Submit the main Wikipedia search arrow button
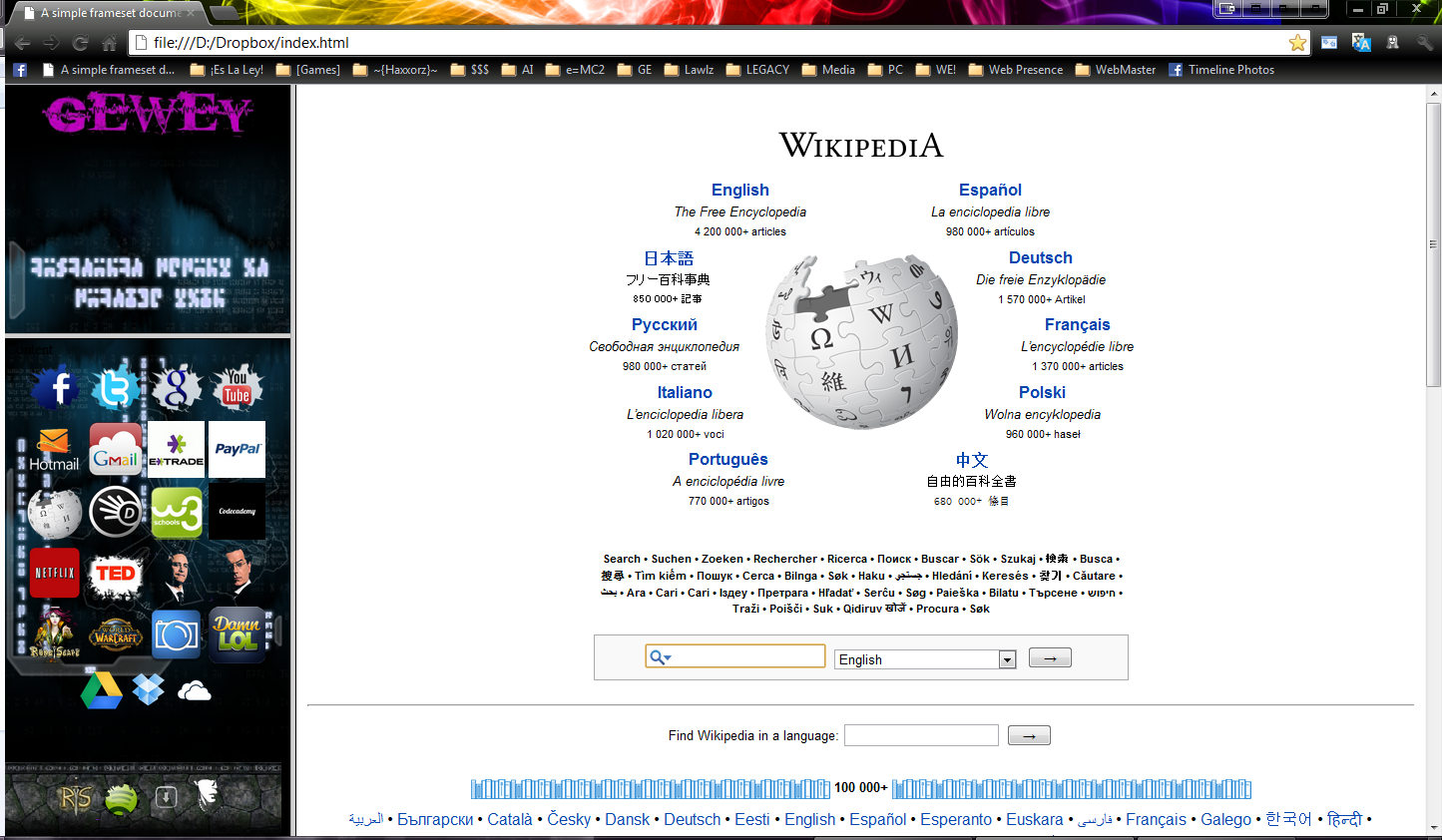The width and height of the screenshot is (1442, 840). coord(1050,658)
